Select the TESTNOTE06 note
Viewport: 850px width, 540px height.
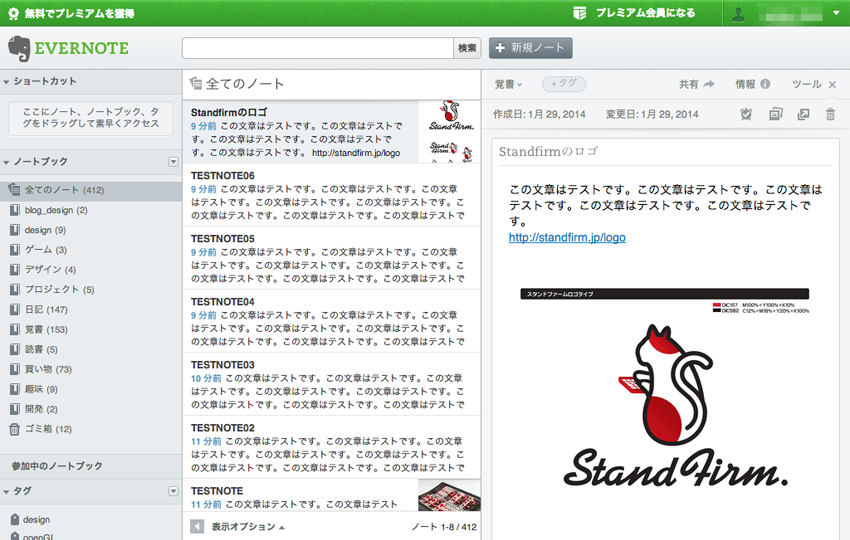[x=332, y=195]
